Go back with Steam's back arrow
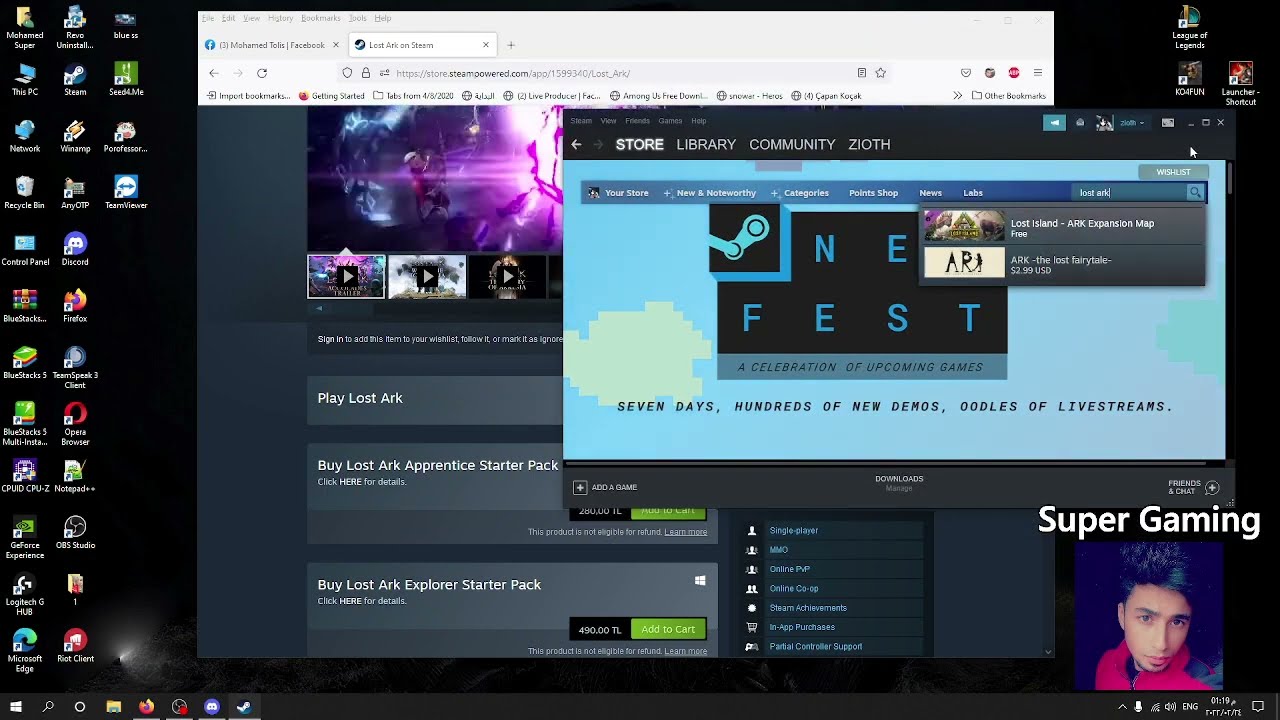 (576, 145)
